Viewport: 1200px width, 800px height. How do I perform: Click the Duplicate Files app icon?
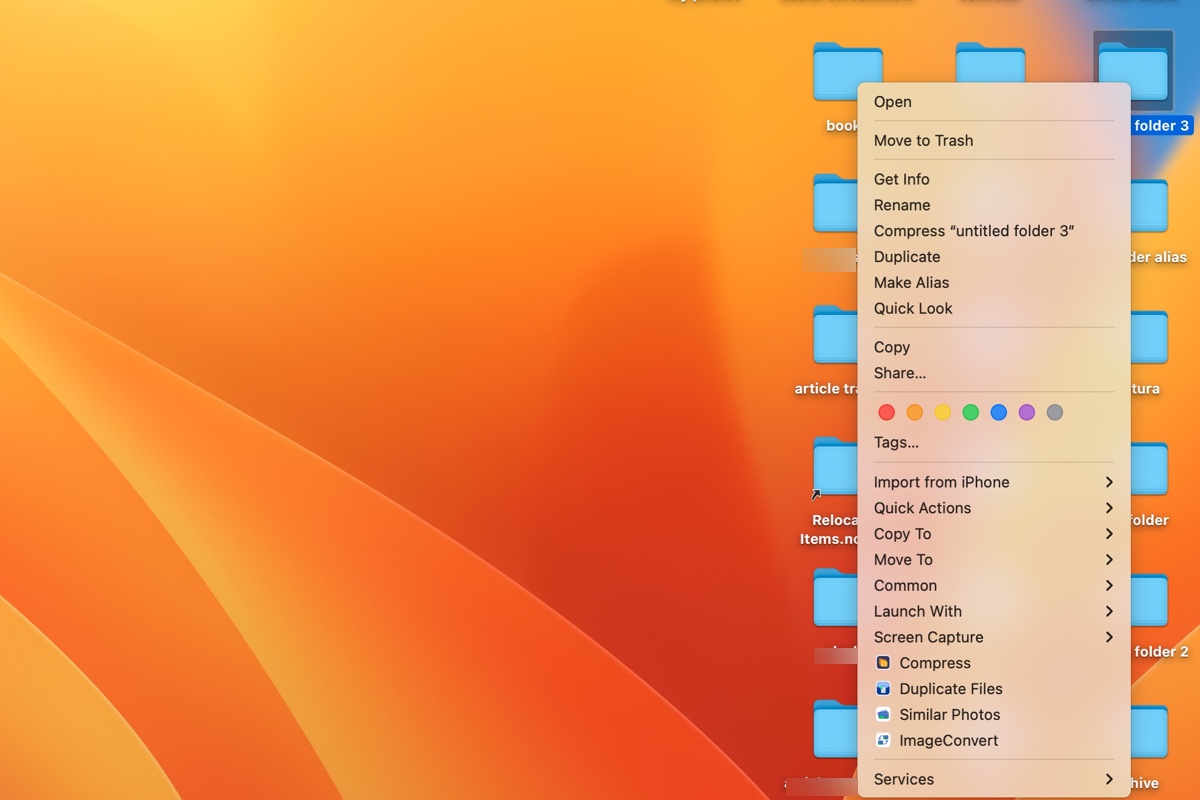[x=882, y=688]
